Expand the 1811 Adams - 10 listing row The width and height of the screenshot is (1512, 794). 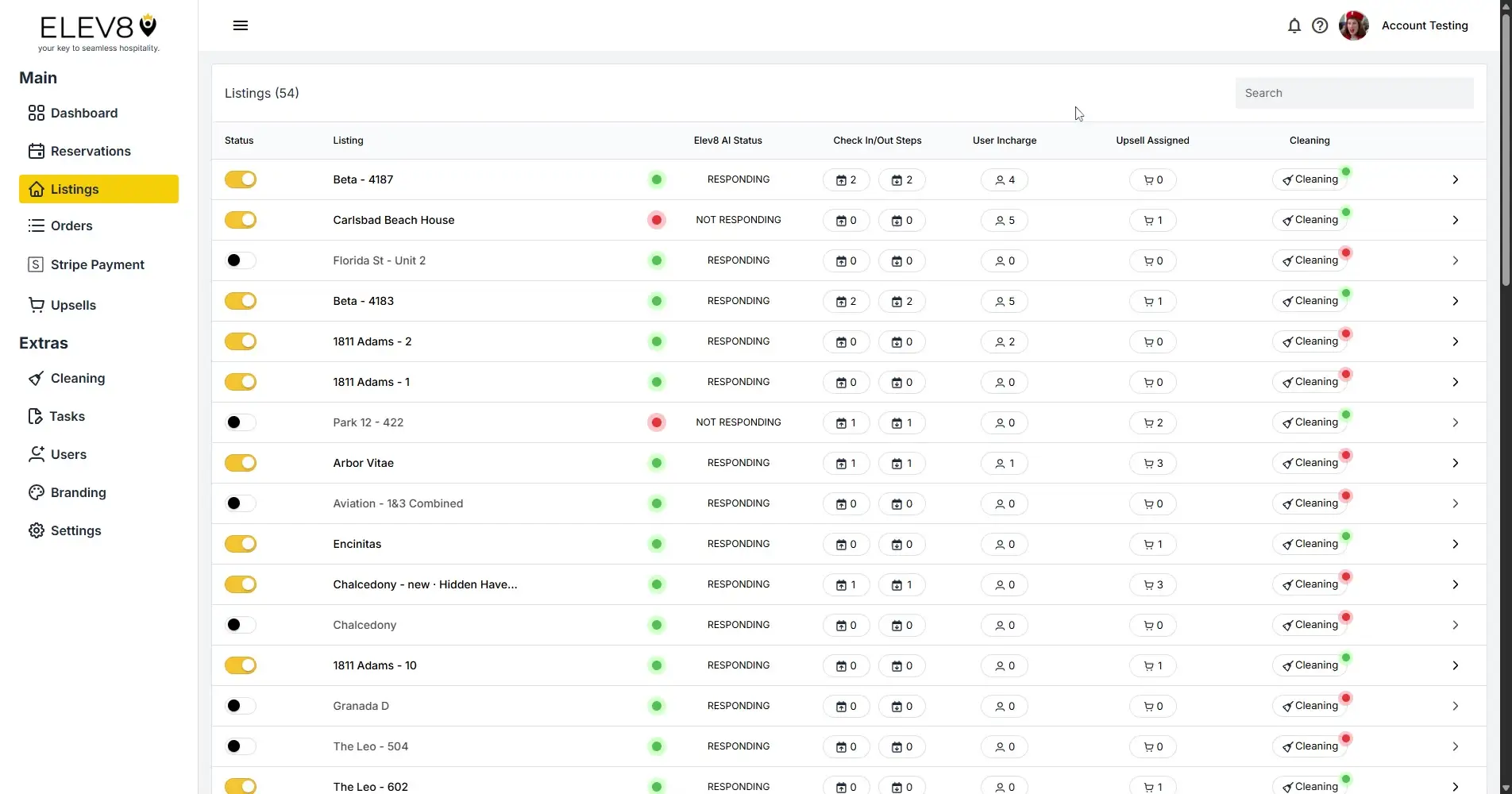pyautogui.click(x=1455, y=665)
